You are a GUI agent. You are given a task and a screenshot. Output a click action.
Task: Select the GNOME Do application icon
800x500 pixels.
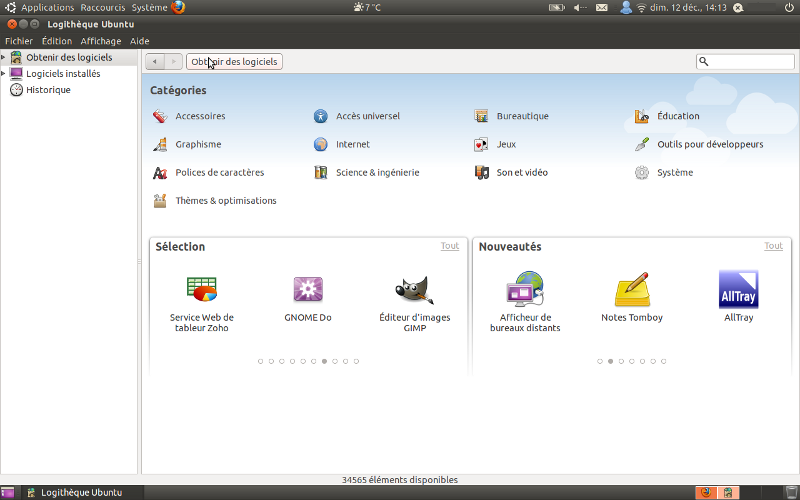click(308, 289)
